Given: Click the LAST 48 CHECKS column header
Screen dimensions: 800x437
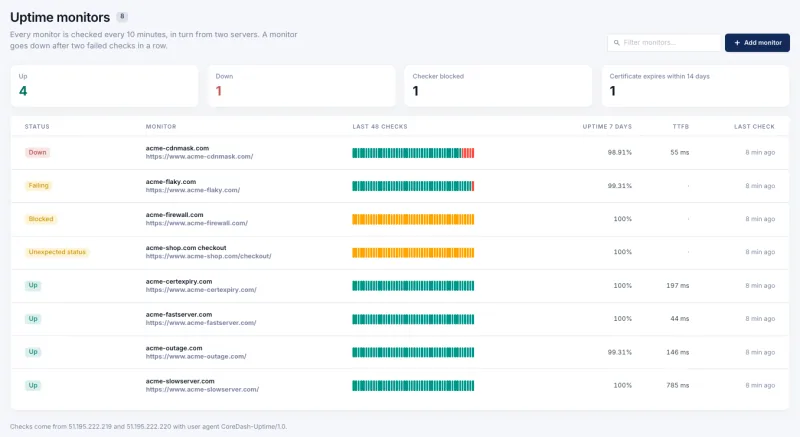Looking at the screenshot, I should 380,126.
